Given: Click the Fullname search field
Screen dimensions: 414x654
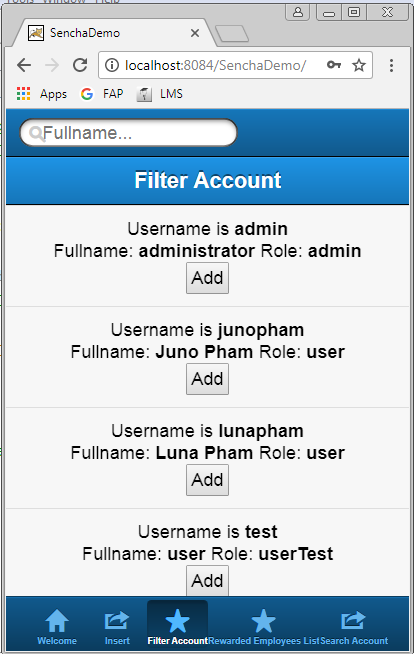Looking at the screenshot, I should click(x=128, y=133).
